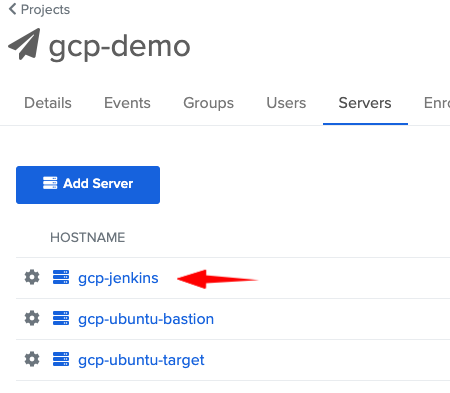Viewport: 450px width, 393px height.
Task: Open settings gear for gcp-ubuntu-target
Action: (32, 359)
